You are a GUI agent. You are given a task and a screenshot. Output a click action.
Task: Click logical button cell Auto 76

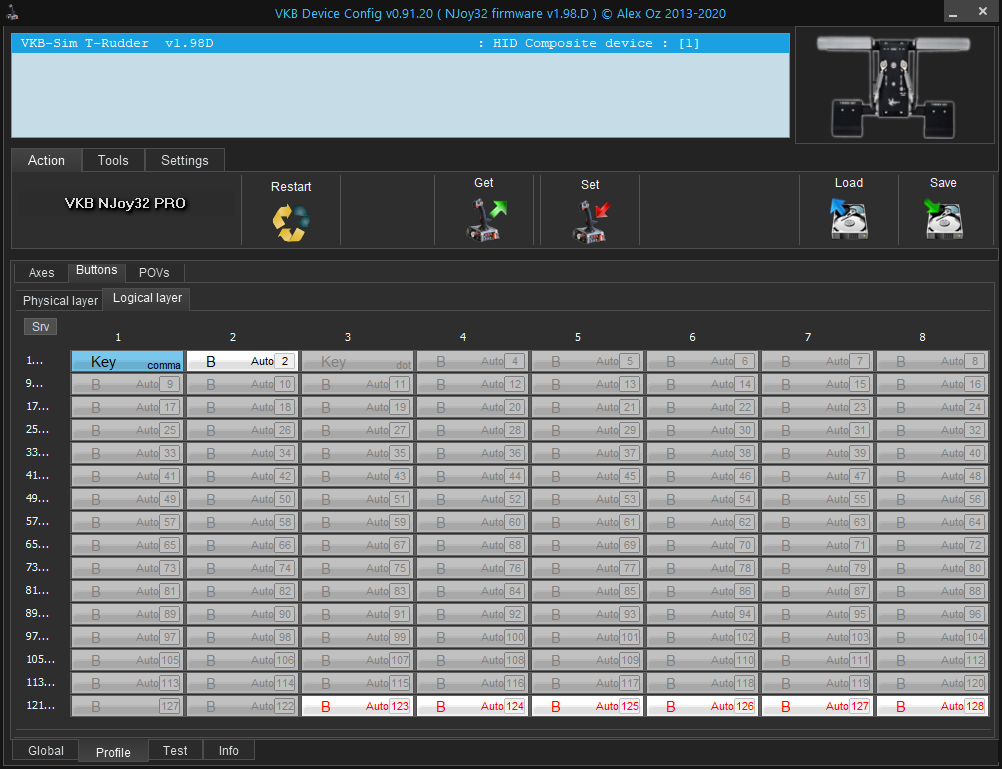click(x=472, y=568)
